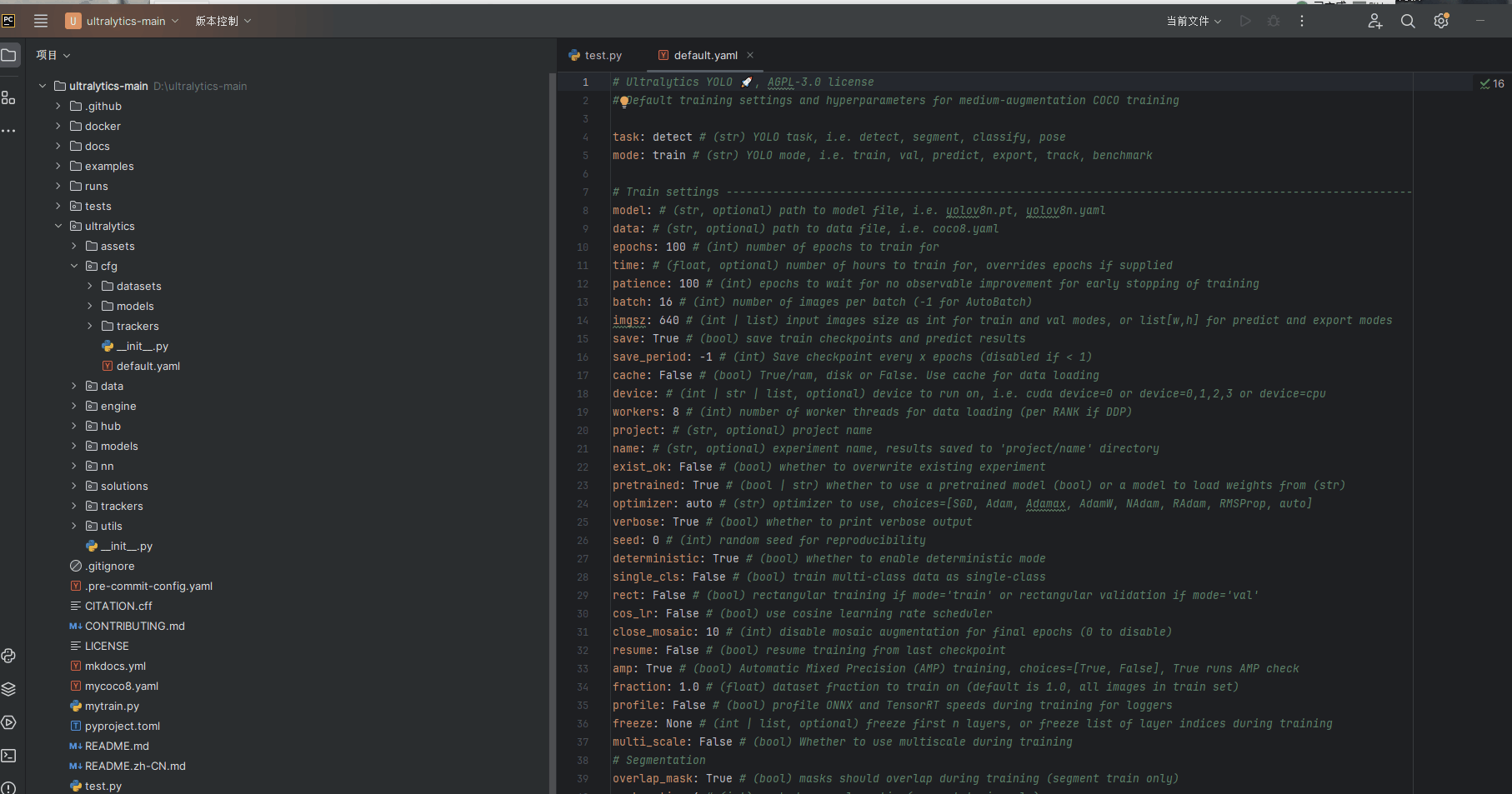Show more tool windows ellipsis
The image size is (1512, 794).
coord(8,131)
